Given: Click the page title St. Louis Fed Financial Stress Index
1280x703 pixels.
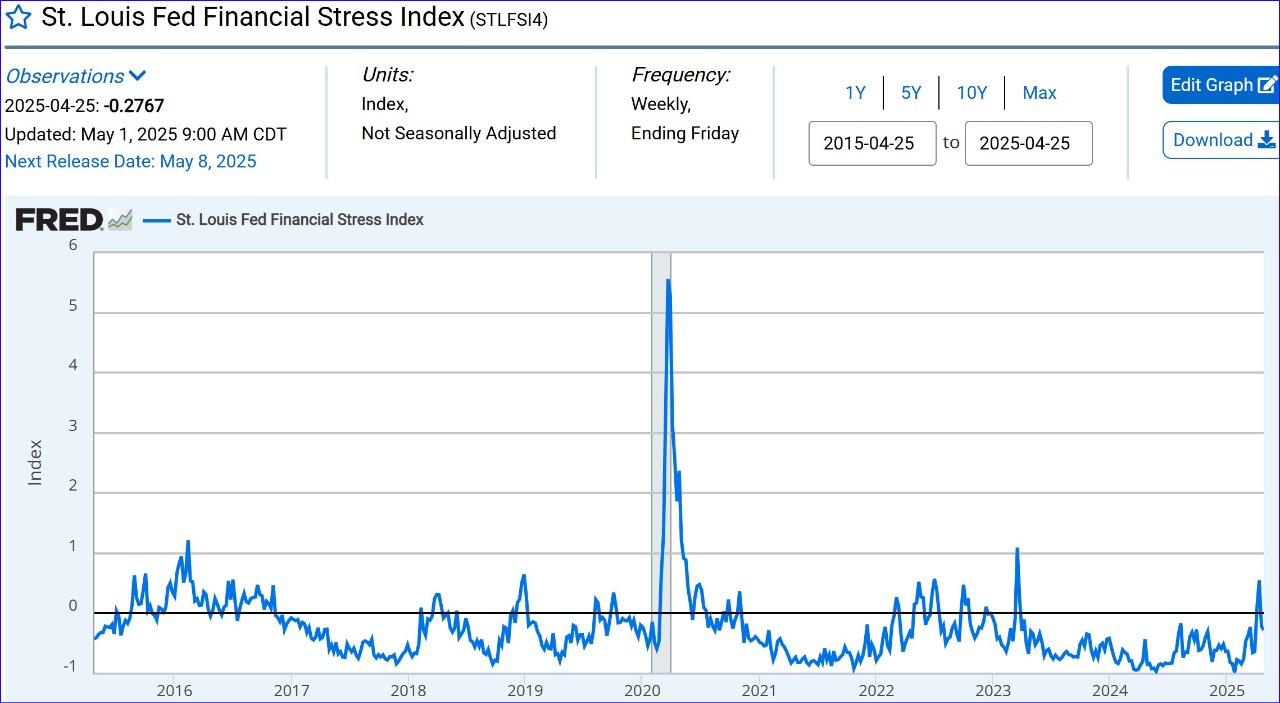Looking at the screenshot, I should (x=253, y=18).
